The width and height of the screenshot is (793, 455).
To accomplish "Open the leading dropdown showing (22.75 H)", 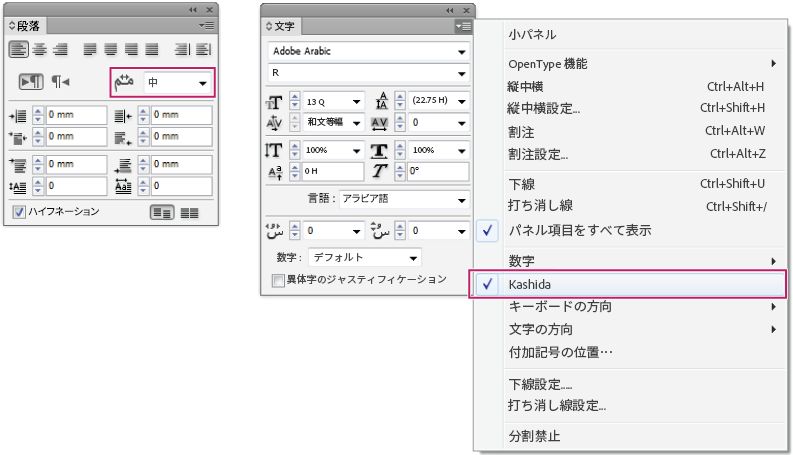I will (439, 101).
